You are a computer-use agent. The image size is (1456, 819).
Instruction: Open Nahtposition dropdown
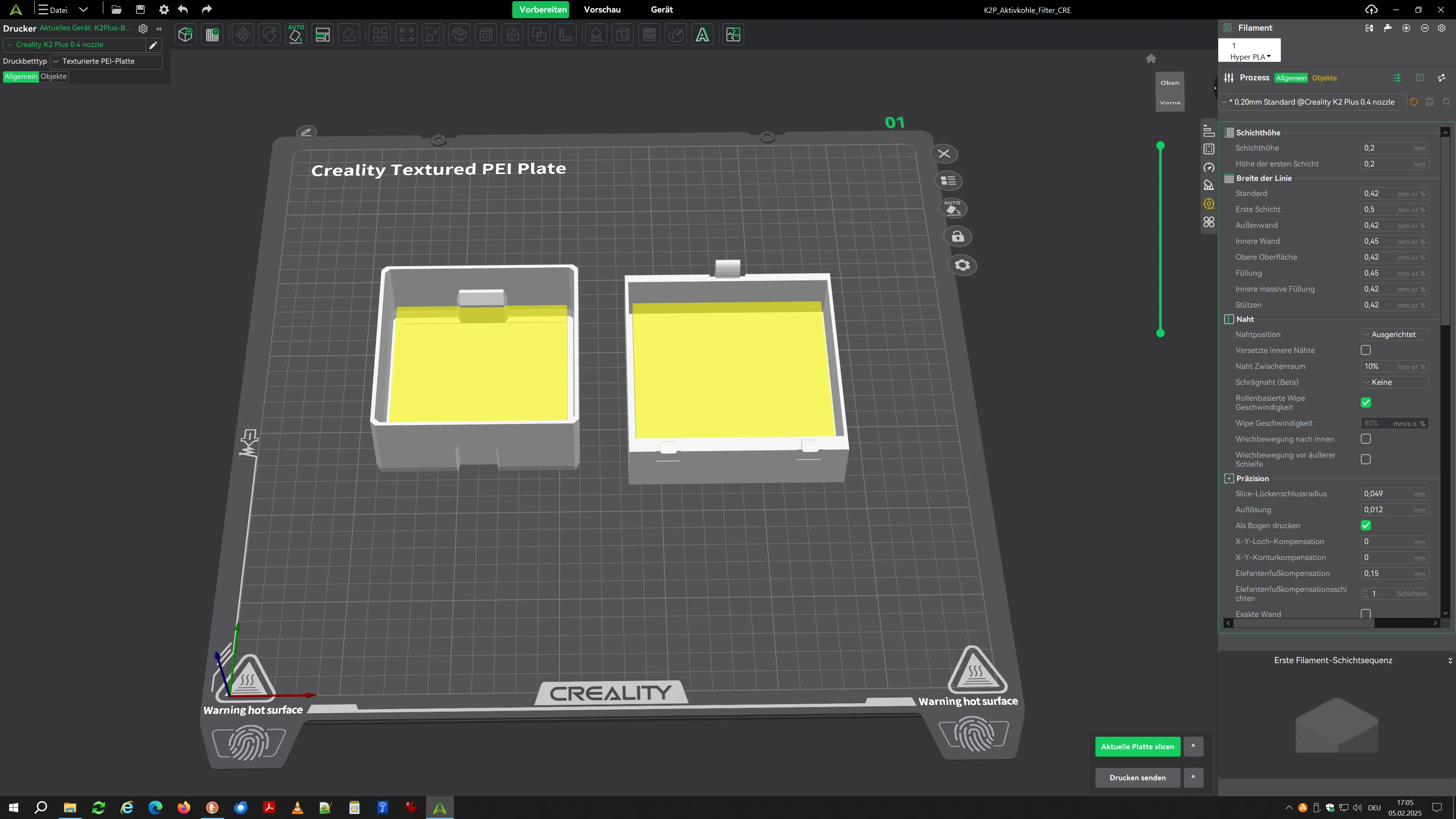point(1394,334)
